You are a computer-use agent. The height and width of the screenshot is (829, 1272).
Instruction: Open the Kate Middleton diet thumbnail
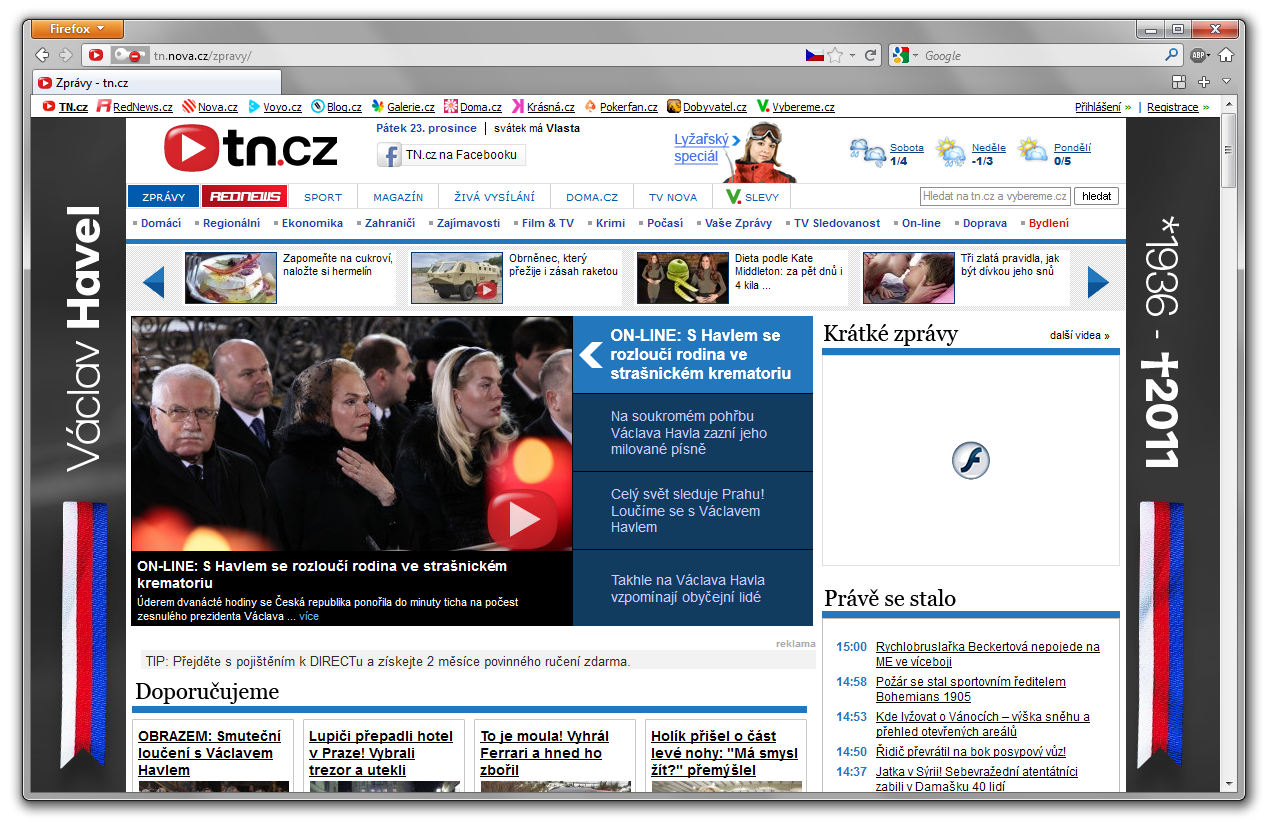coord(683,278)
